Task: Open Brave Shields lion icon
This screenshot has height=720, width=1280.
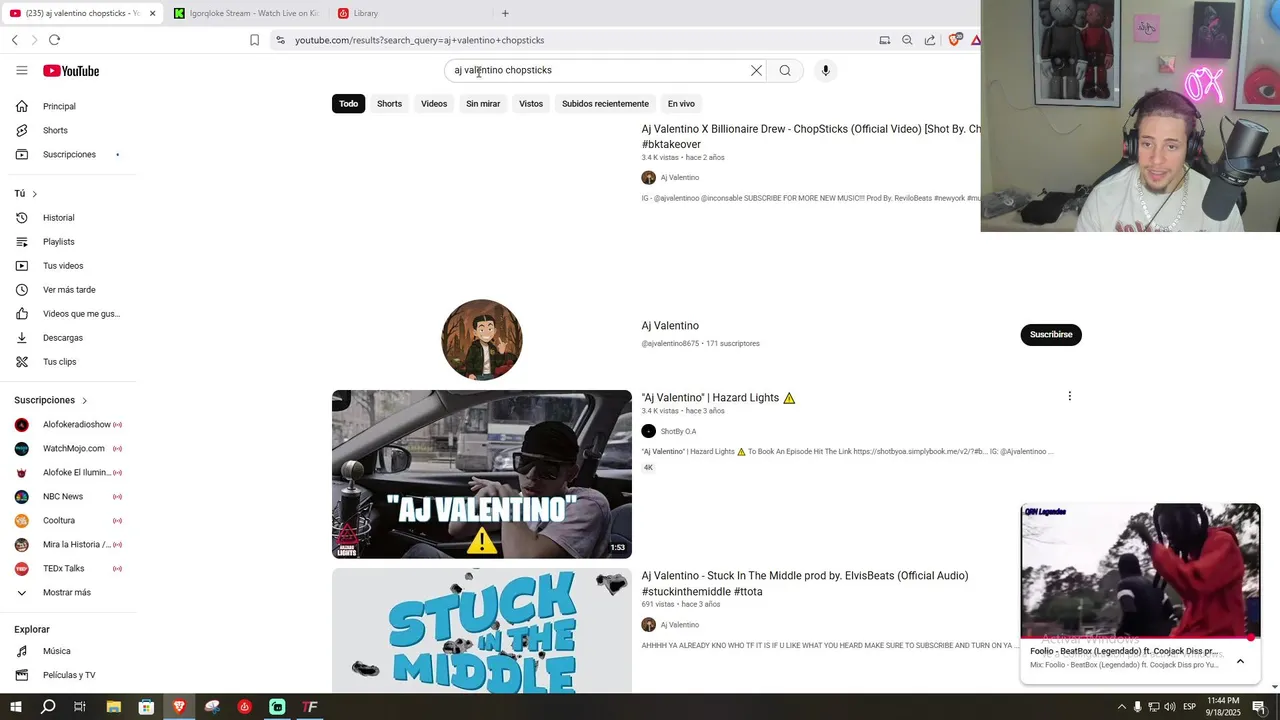Action: pos(954,40)
